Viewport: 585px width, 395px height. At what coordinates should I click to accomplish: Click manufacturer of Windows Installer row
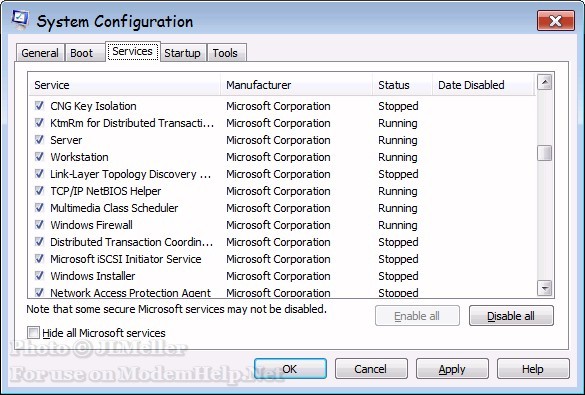point(278,276)
